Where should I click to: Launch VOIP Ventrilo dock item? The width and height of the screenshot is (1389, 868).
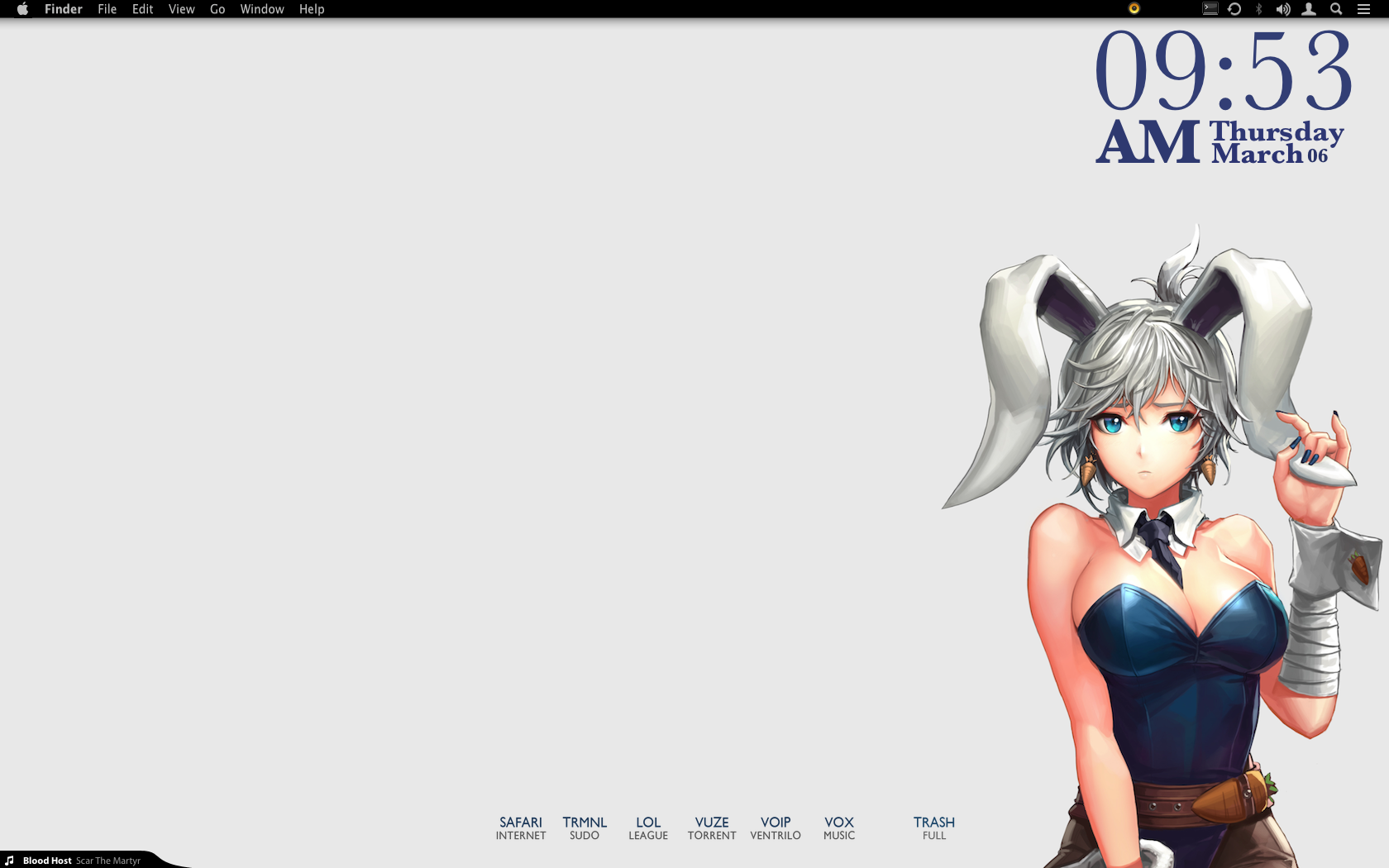(x=776, y=828)
